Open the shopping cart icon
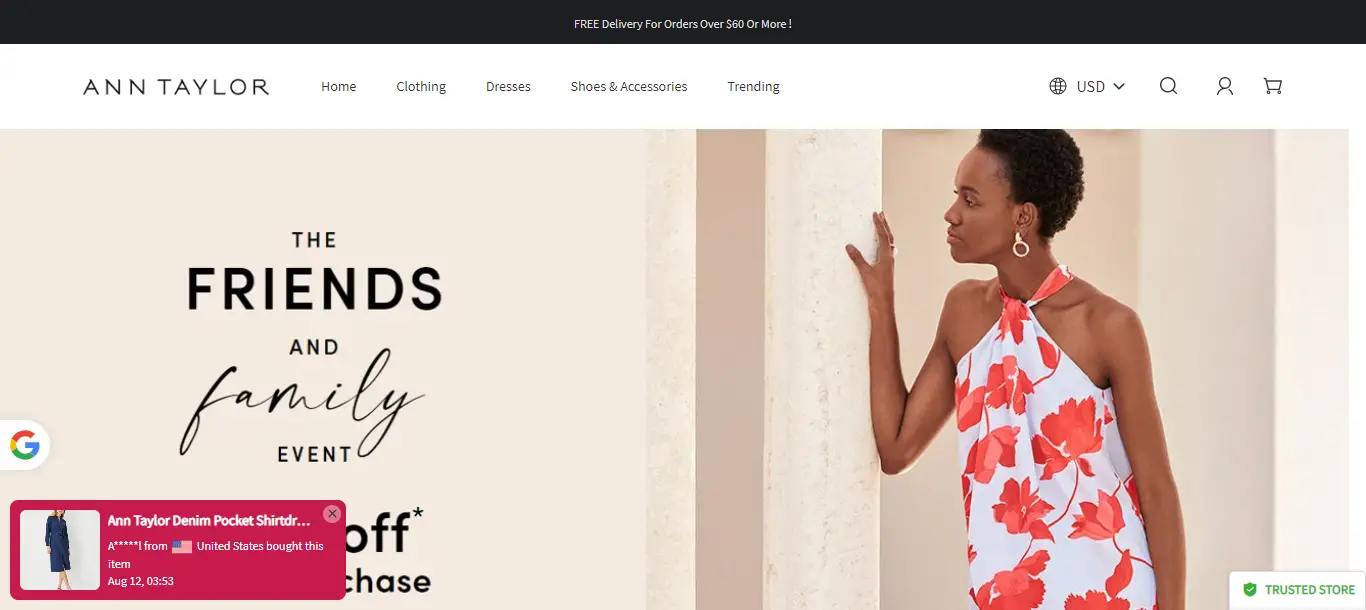Viewport: 1366px width, 610px height. point(1272,86)
